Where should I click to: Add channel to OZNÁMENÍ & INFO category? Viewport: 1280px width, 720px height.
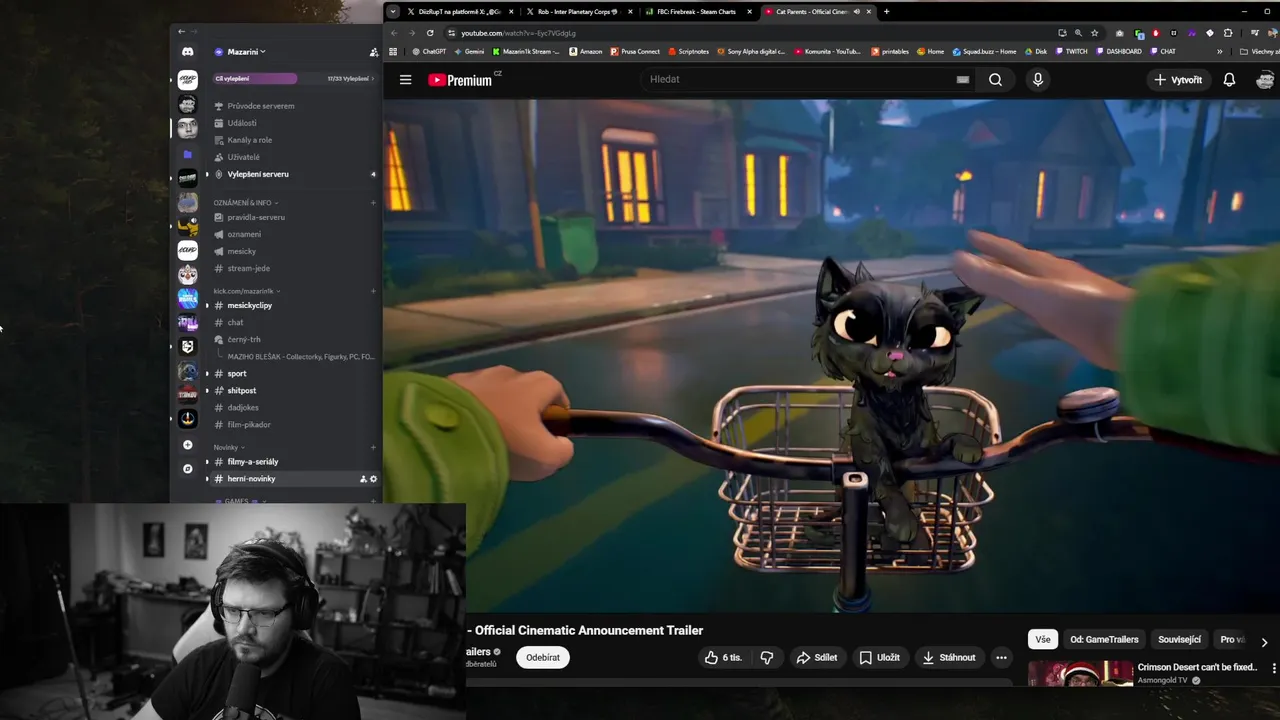(x=374, y=203)
